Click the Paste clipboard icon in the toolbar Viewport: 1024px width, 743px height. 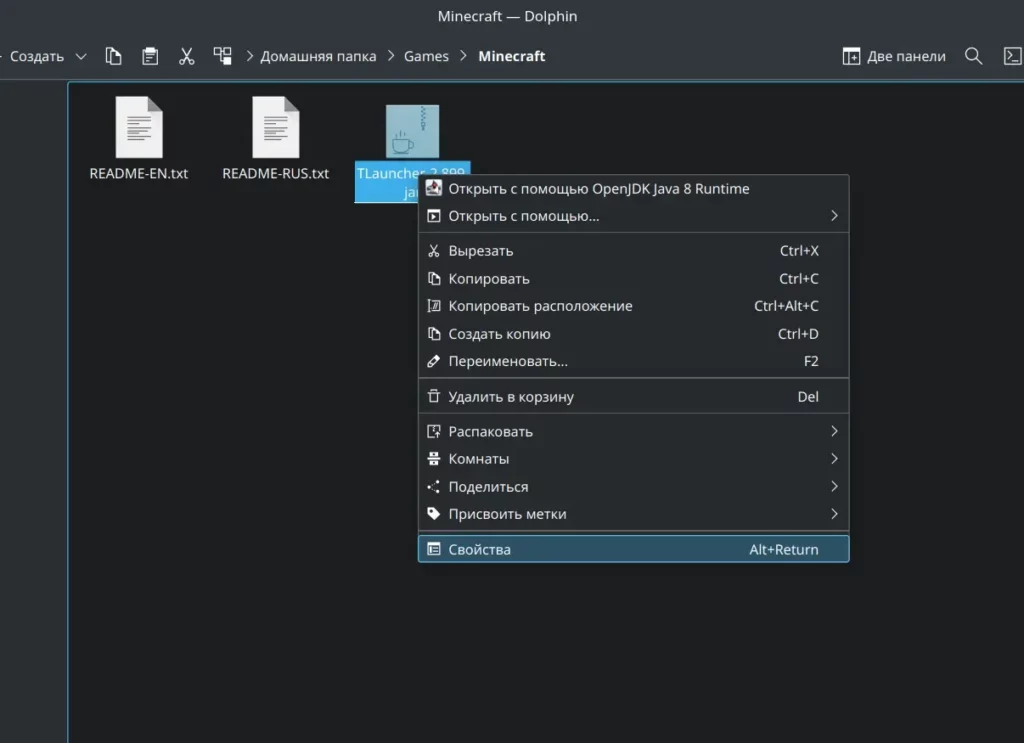150,56
